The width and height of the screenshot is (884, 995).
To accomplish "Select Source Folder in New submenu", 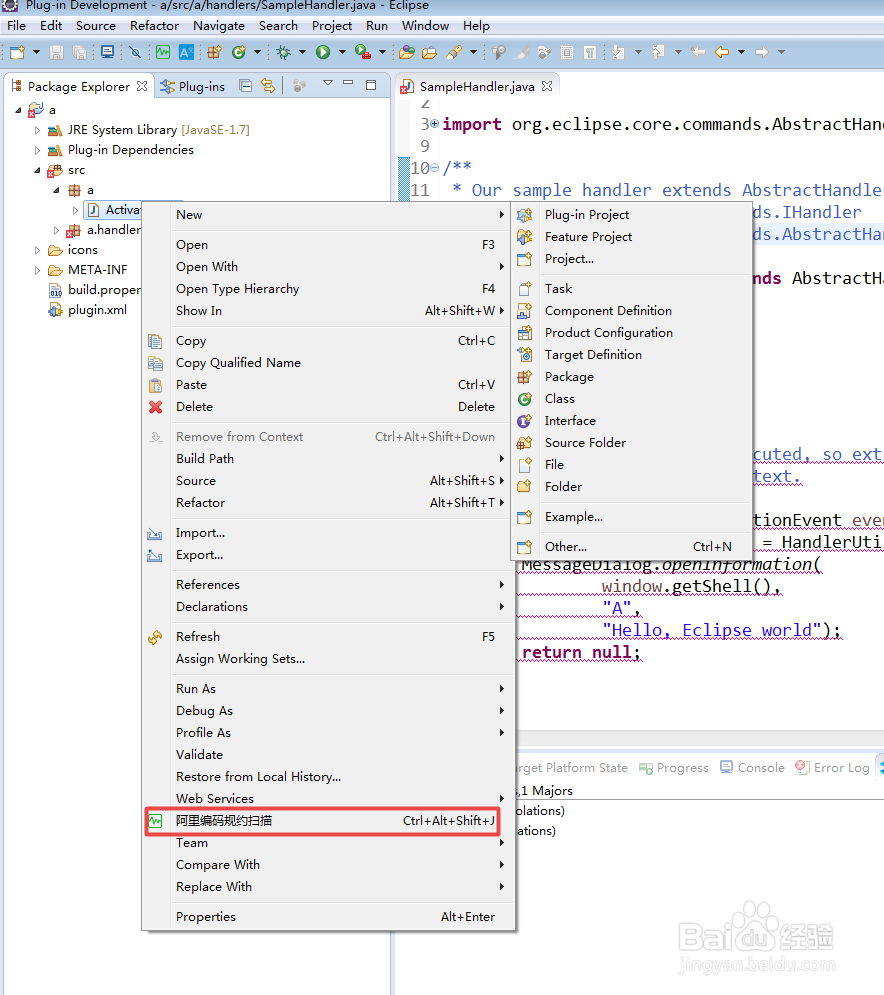I will (x=631, y=443).
